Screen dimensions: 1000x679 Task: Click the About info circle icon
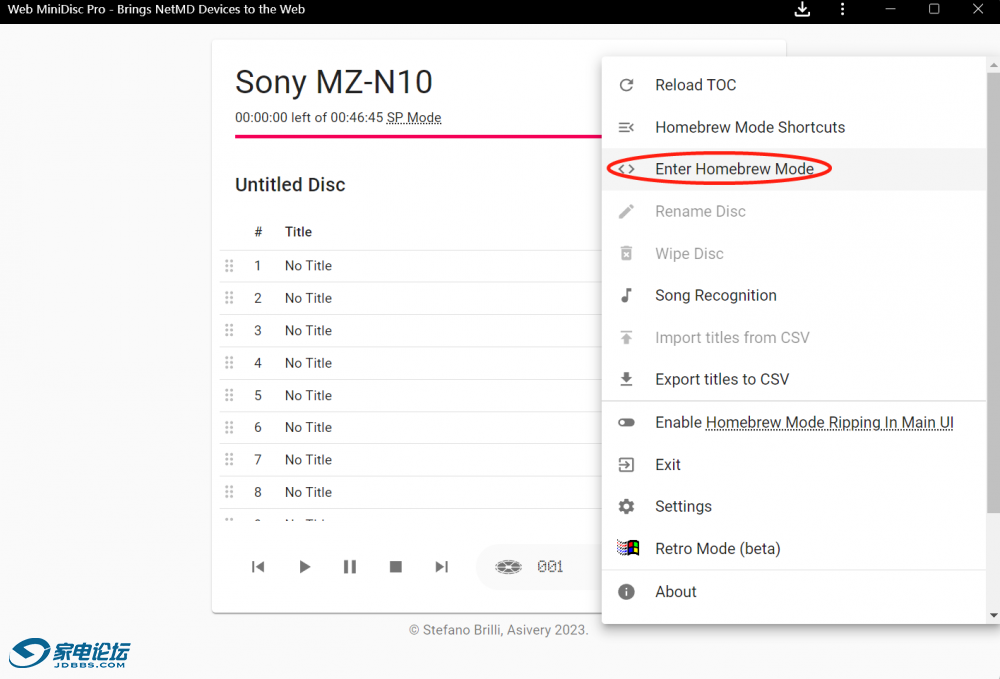(x=626, y=592)
